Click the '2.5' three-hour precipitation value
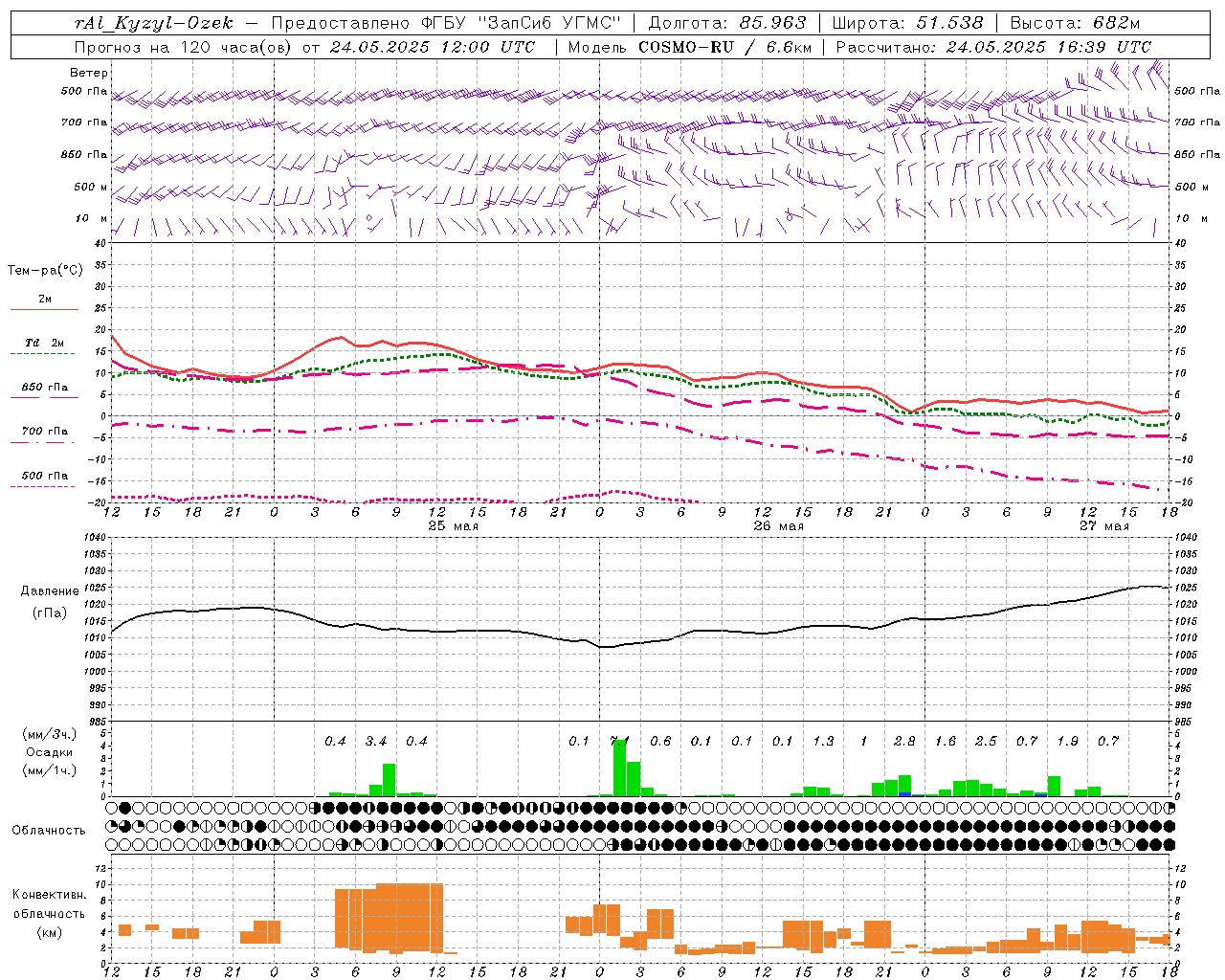The height and width of the screenshot is (980, 1225). tap(986, 742)
